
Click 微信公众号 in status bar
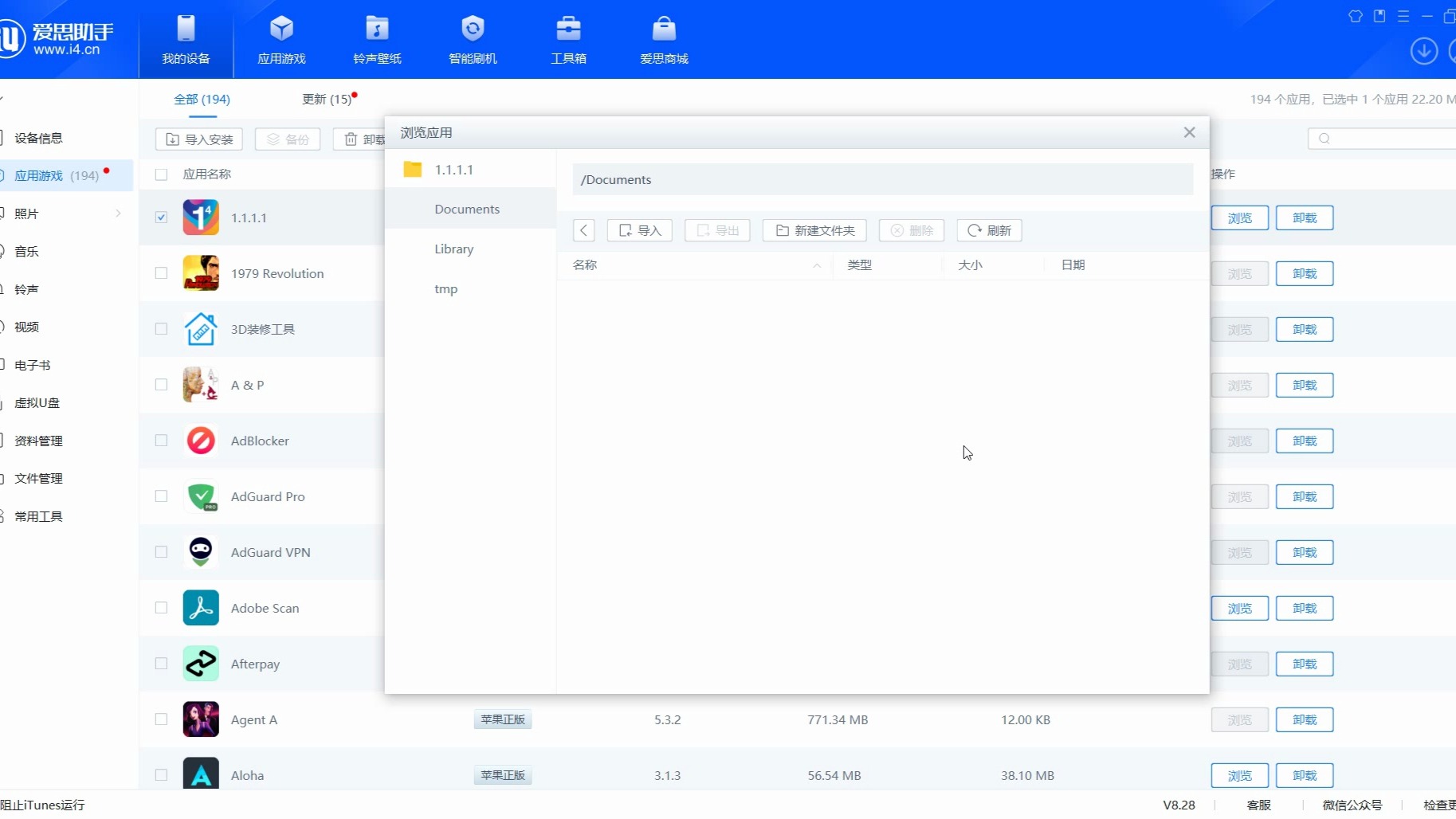click(1352, 805)
